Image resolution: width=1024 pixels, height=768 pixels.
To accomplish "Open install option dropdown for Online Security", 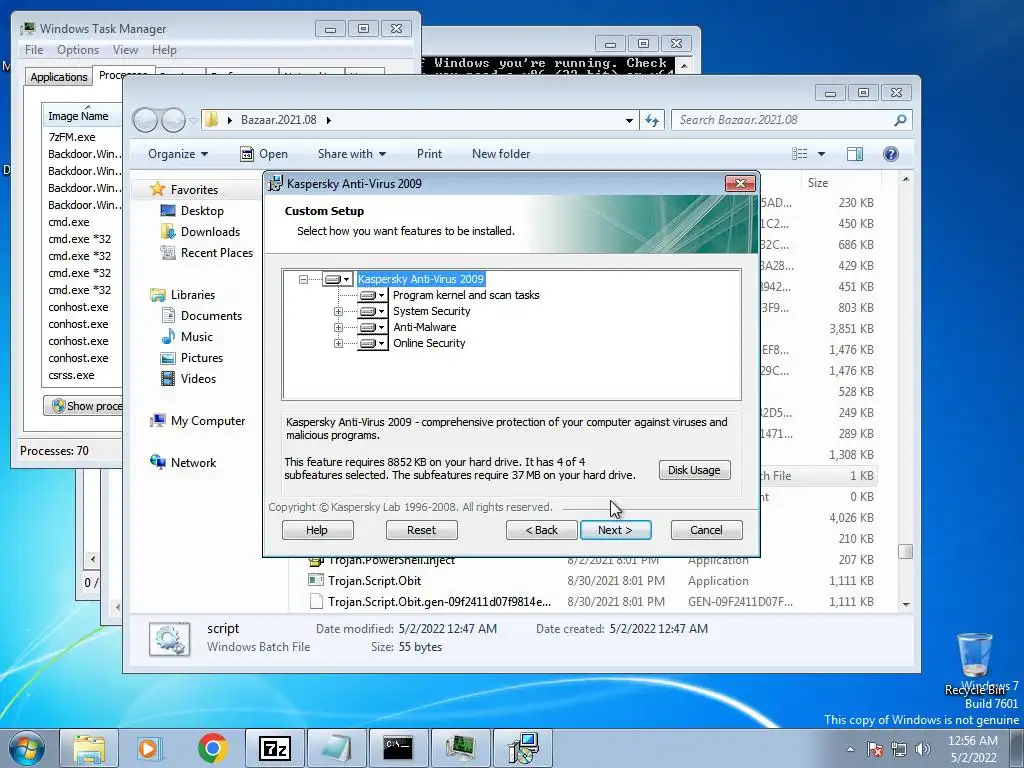I will pos(373,344).
